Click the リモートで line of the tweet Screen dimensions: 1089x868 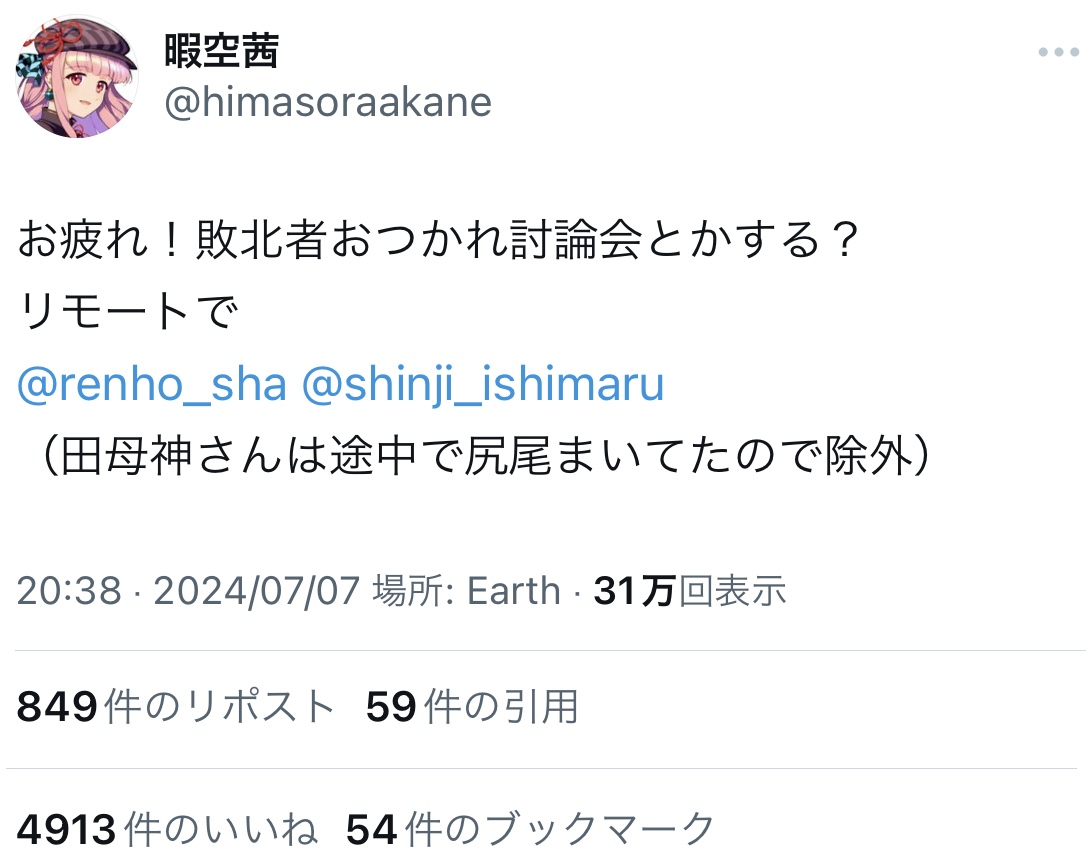pos(128,315)
